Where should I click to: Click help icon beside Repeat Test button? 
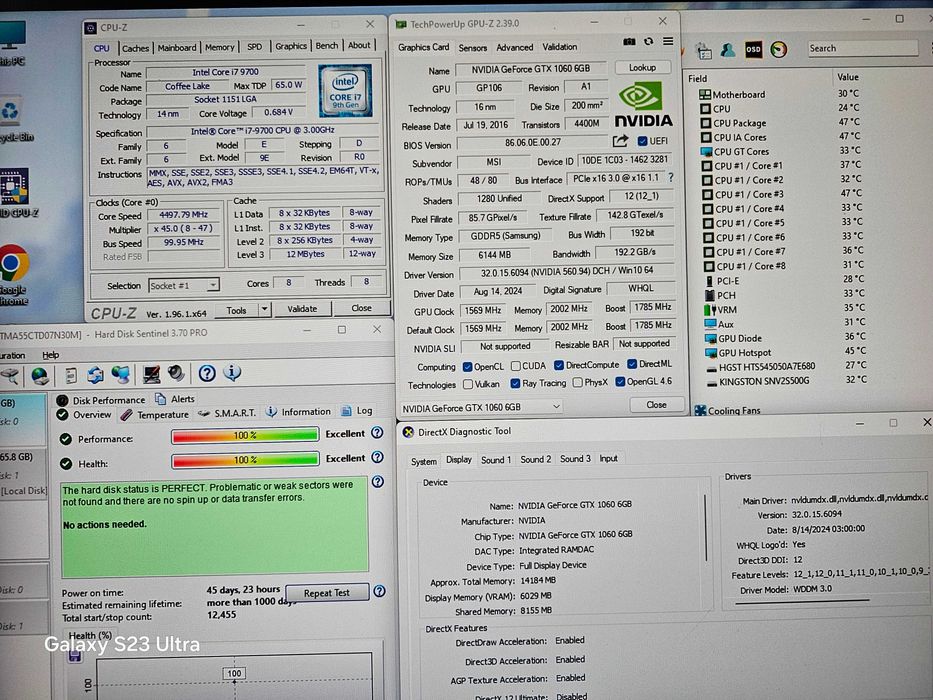[380, 591]
